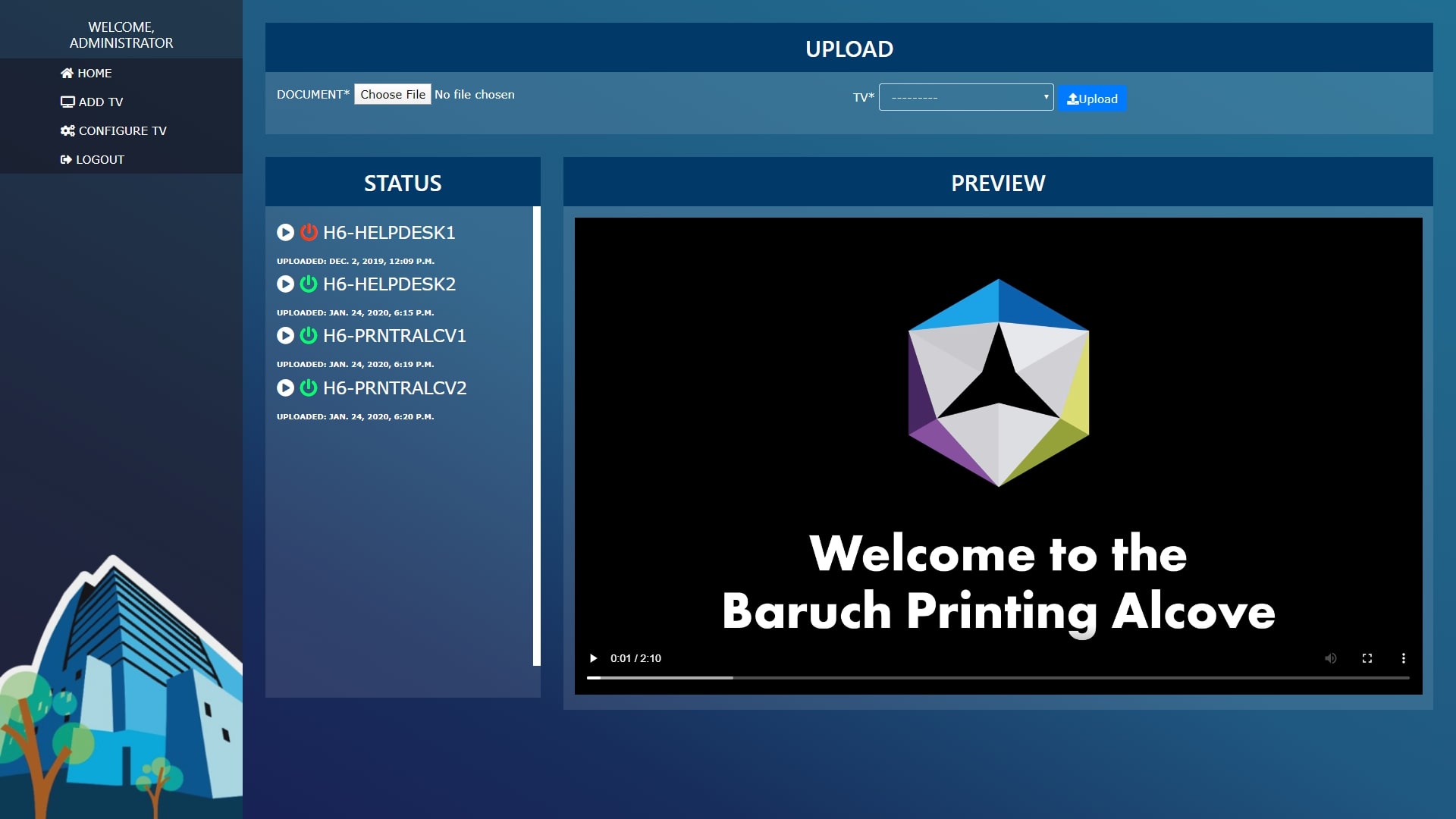Click the video progress bar
This screenshot has height=819, width=1456.
(x=998, y=677)
